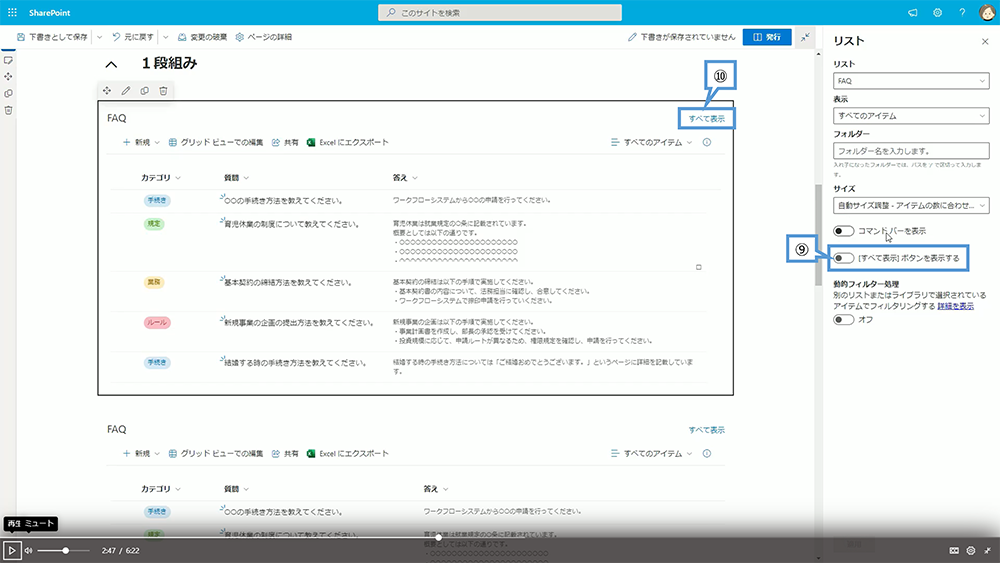Open the 新規 dropdown in first FAQ

(142, 142)
